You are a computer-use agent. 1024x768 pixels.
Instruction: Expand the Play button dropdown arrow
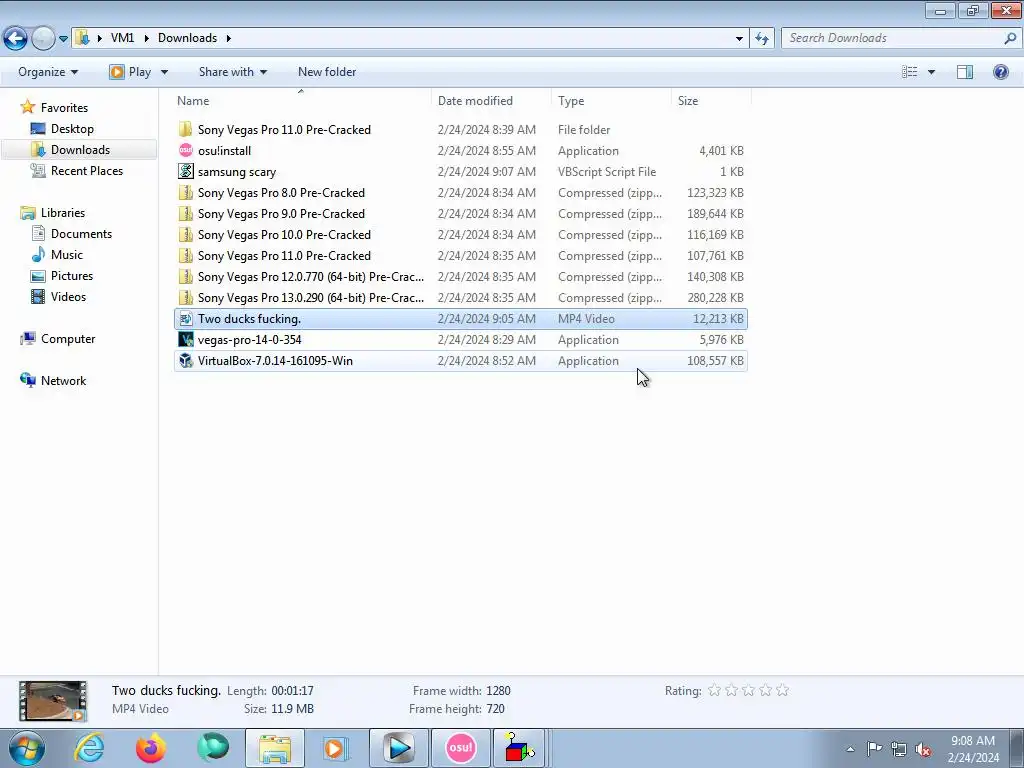pos(164,72)
